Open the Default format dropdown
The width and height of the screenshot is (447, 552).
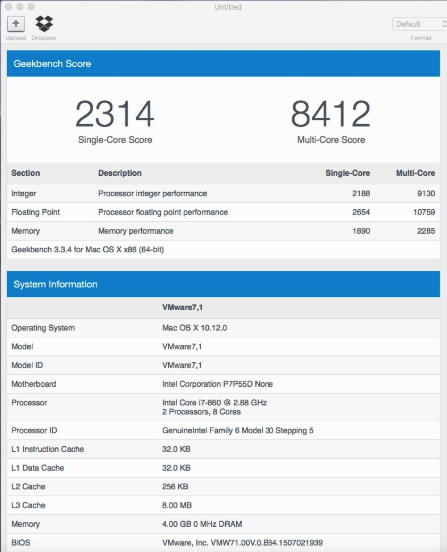pyautogui.click(x=419, y=24)
